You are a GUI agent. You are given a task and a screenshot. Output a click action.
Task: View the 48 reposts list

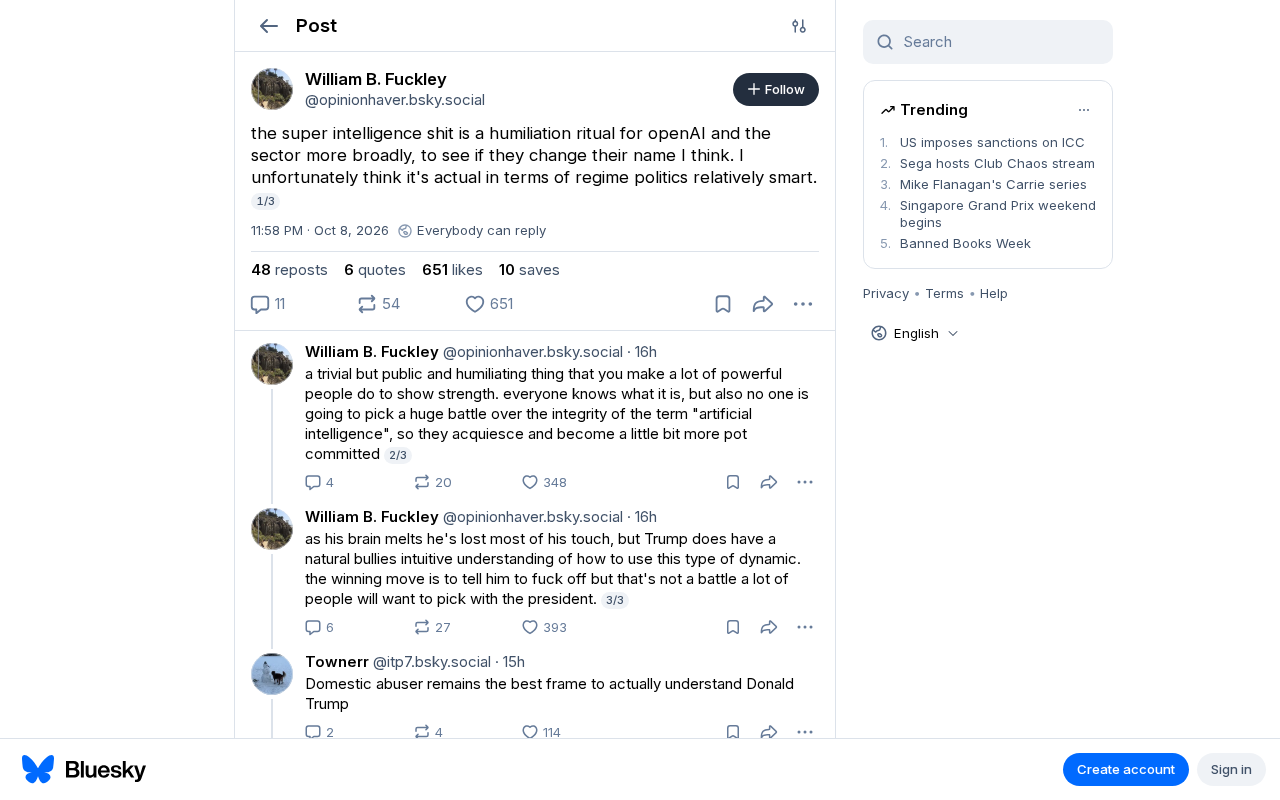pos(289,269)
